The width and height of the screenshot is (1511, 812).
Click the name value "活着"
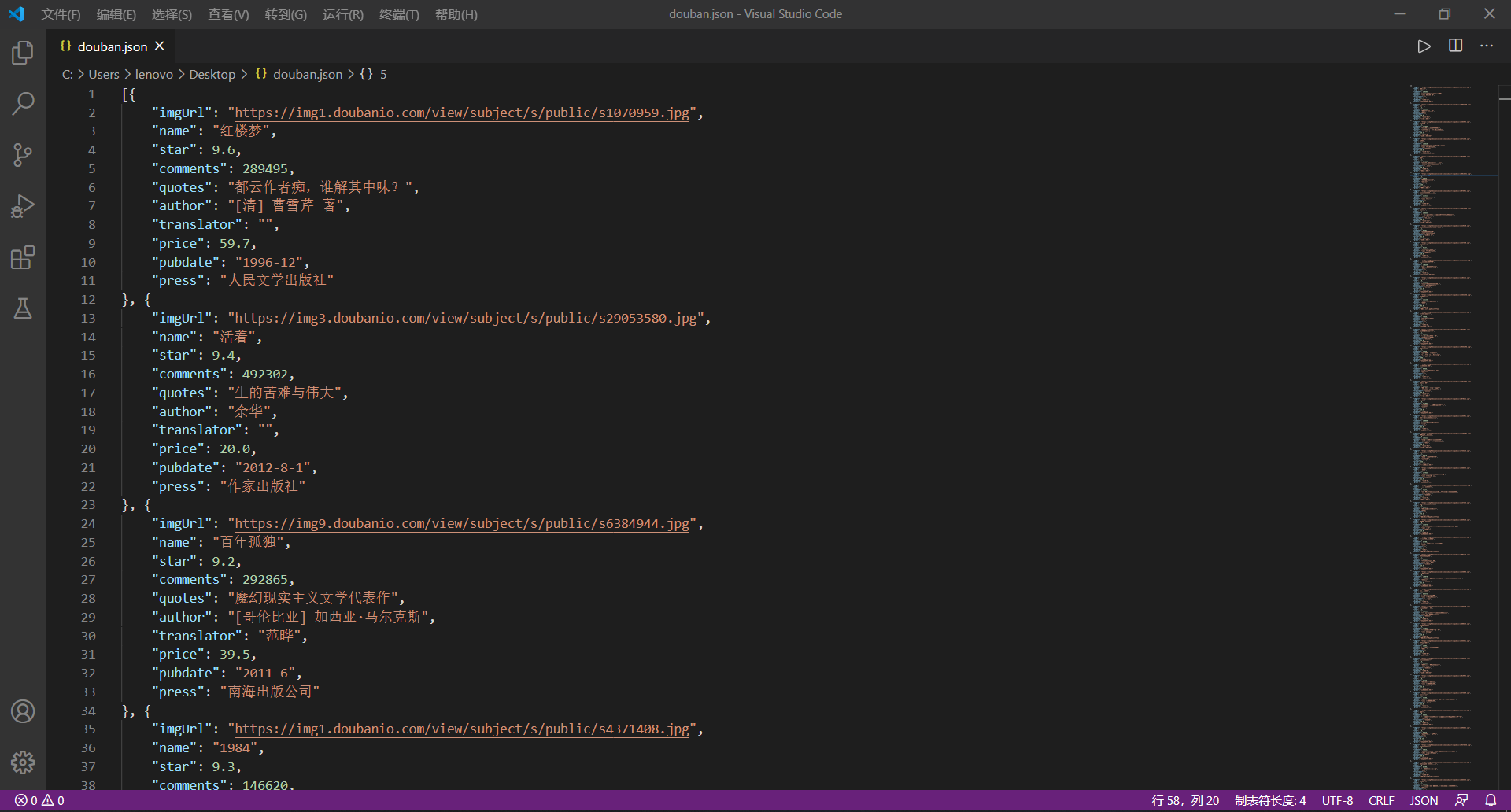click(x=234, y=337)
